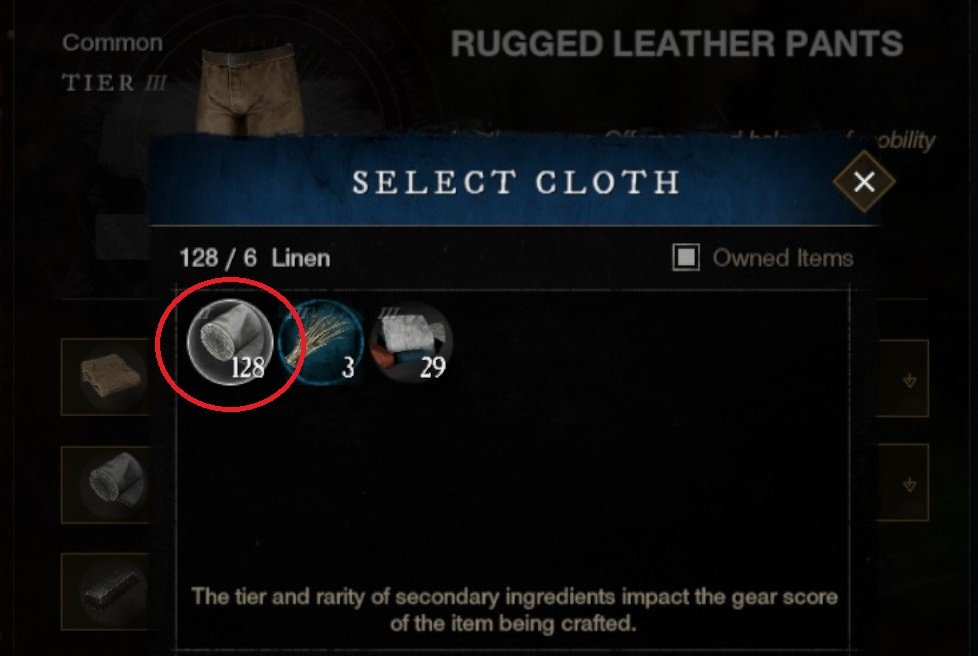Screen dimensions: 978x656
Task: Click the Tier III label
Action: tap(114, 83)
